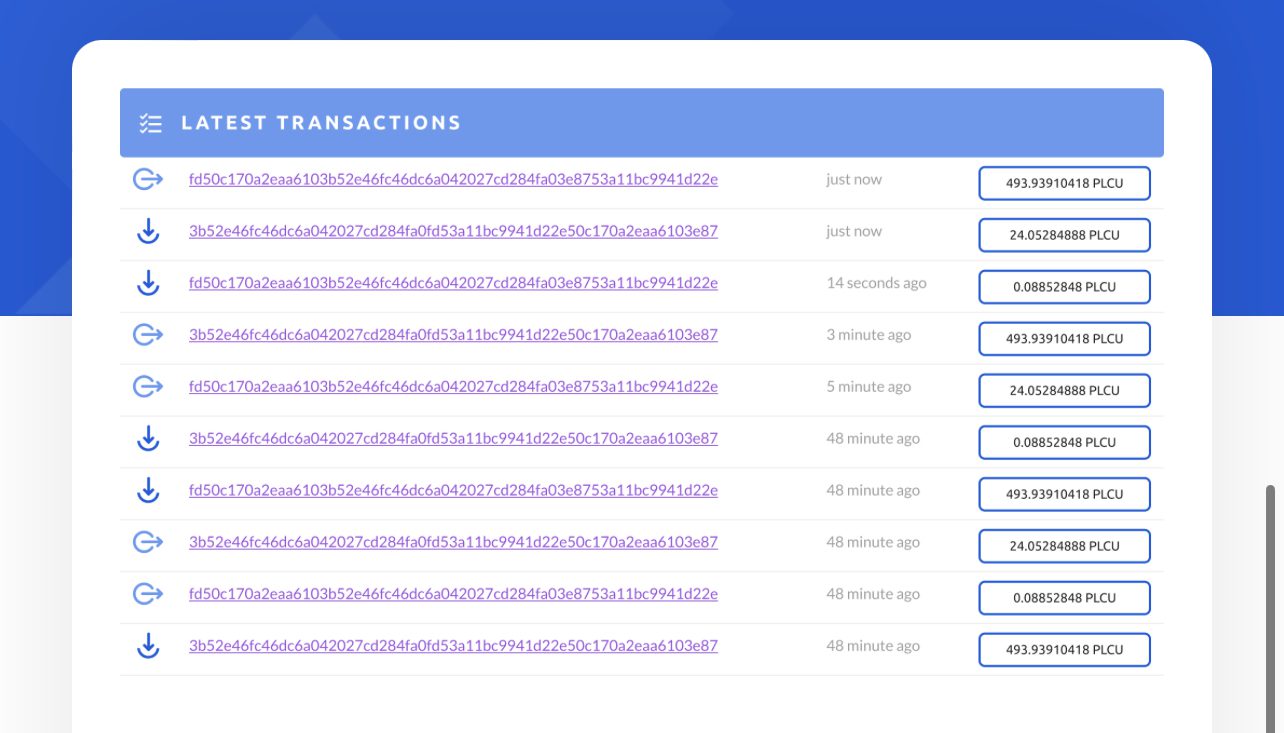Viewport: 1284px width, 733px height.
Task: Click '48 minute ago' beside the 24.05284888 PLCU button
Action: 872,542
